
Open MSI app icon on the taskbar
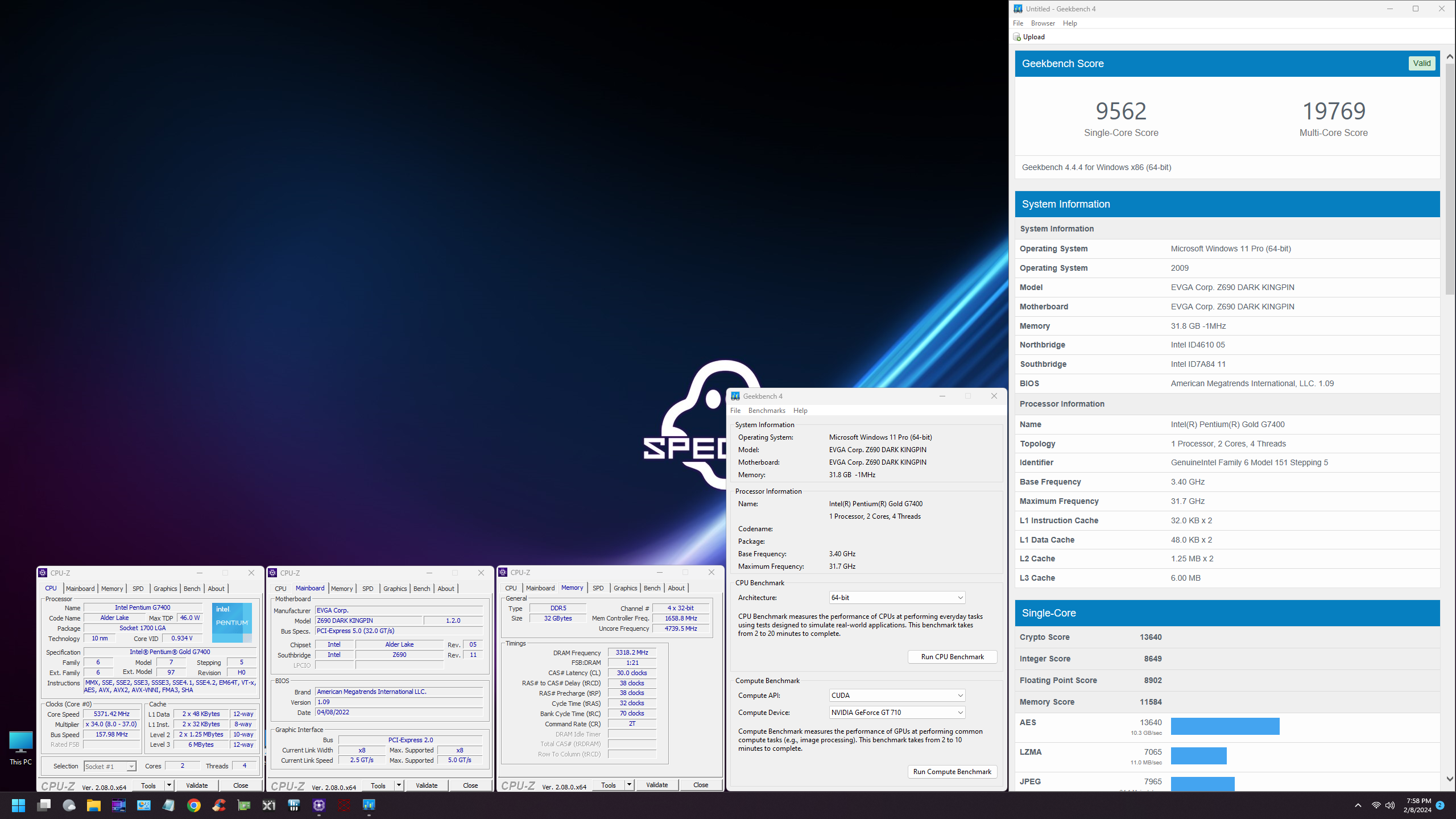119,805
